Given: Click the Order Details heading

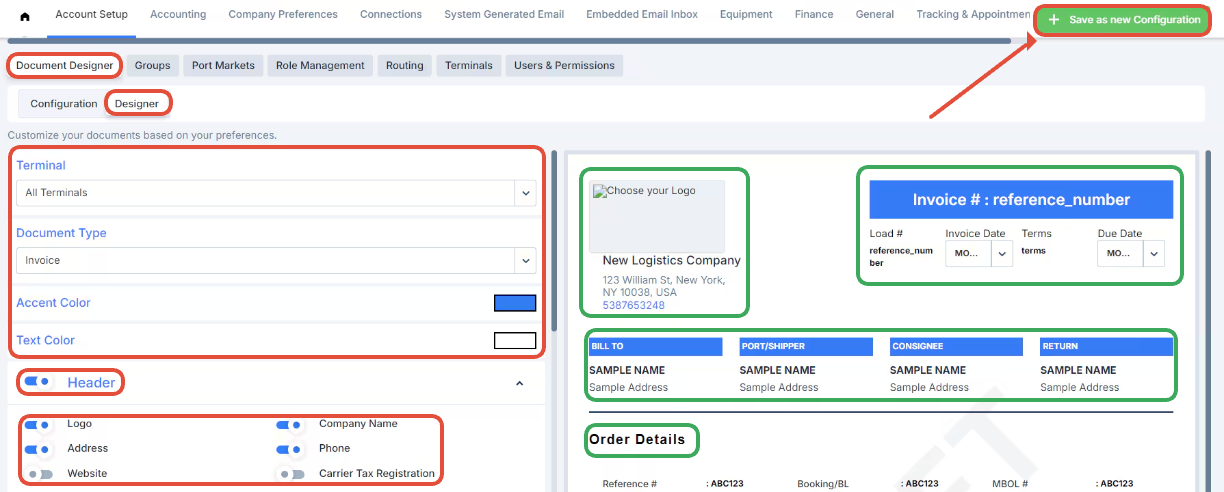Looking at the screenshot, I should coord(637,439).
